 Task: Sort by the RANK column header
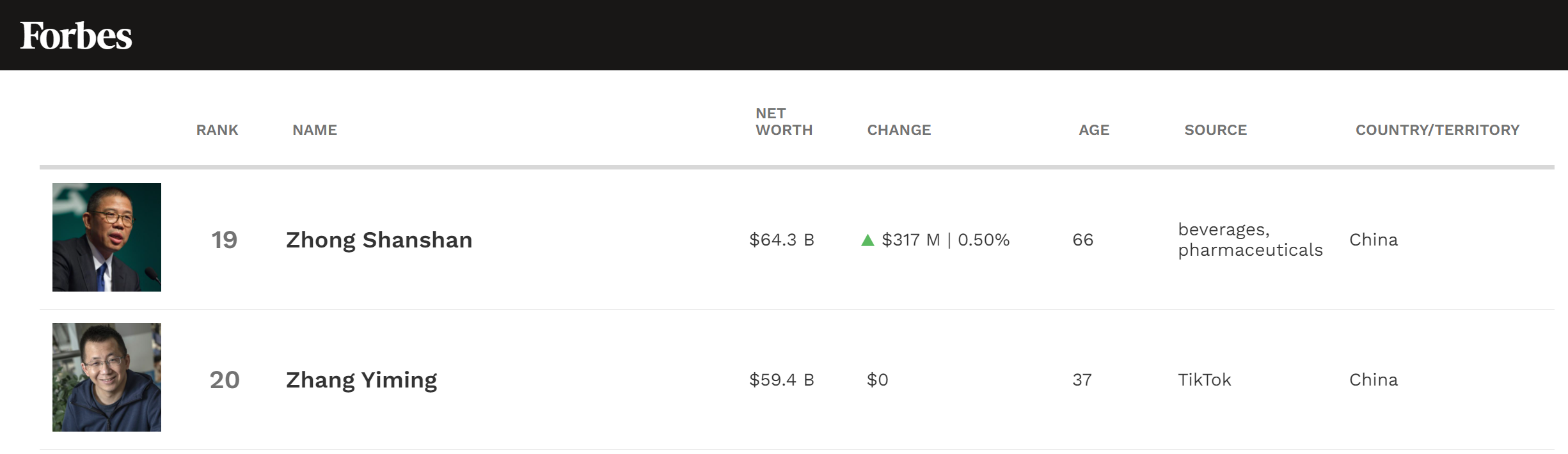(217, 130)
